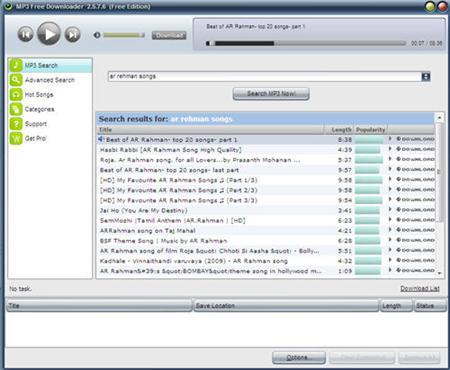
Task: Select 'Best of AR Rahman- last part' row
Action: click(x=266, y=170)
